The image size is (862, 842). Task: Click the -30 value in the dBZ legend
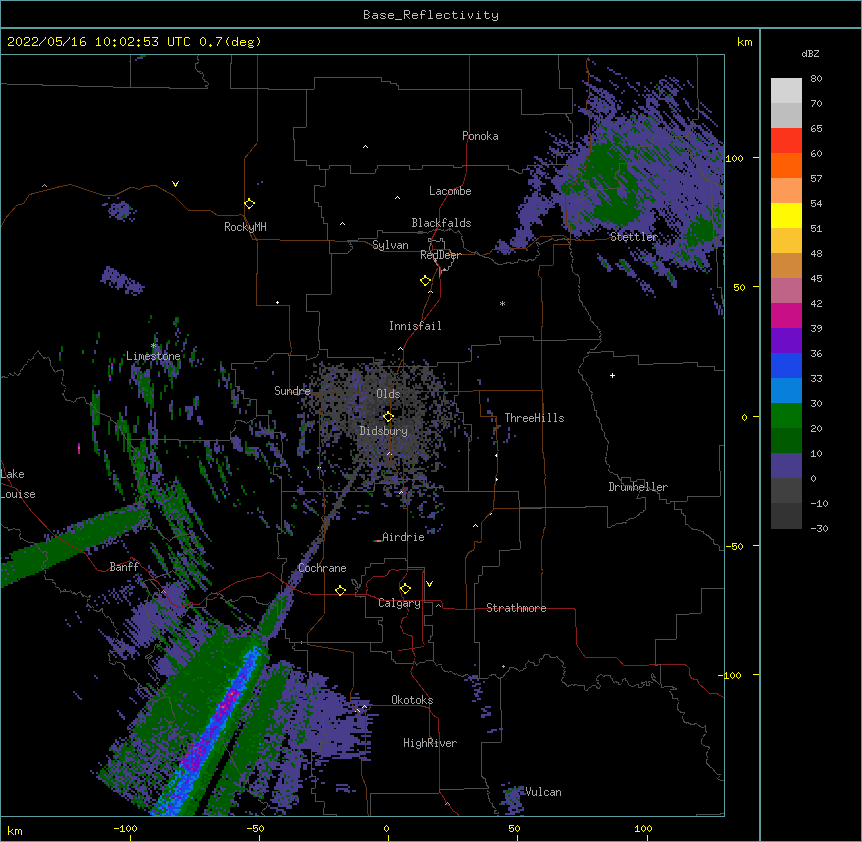(x=819, y=529)
